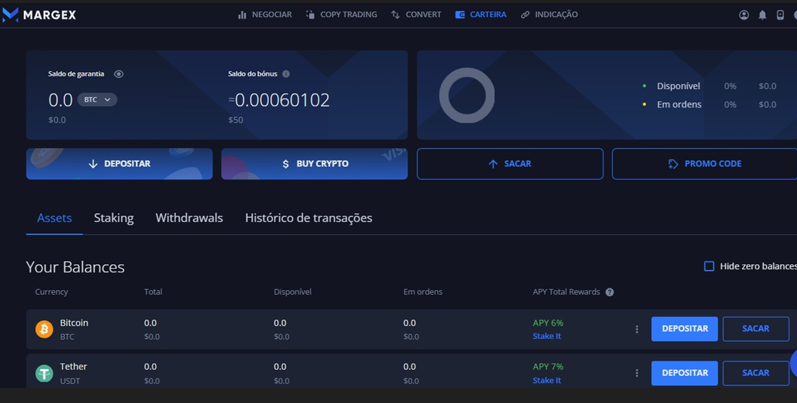The height and width of the screenshot is (403, 797).
Task: Open the BTC currency dropdown
Action: 97,100
